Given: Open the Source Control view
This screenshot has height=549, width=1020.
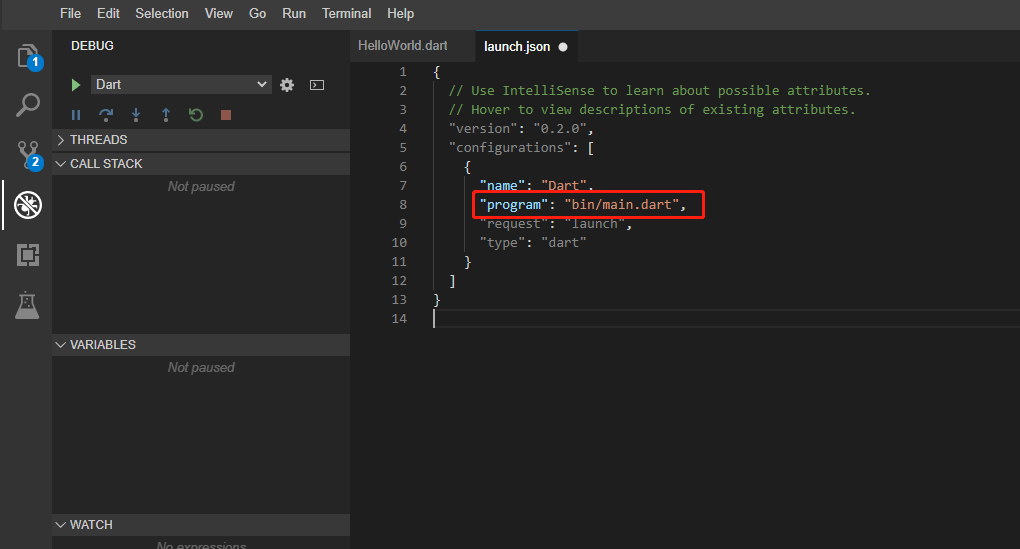Looking at the screenshot, I should (28, 155).
